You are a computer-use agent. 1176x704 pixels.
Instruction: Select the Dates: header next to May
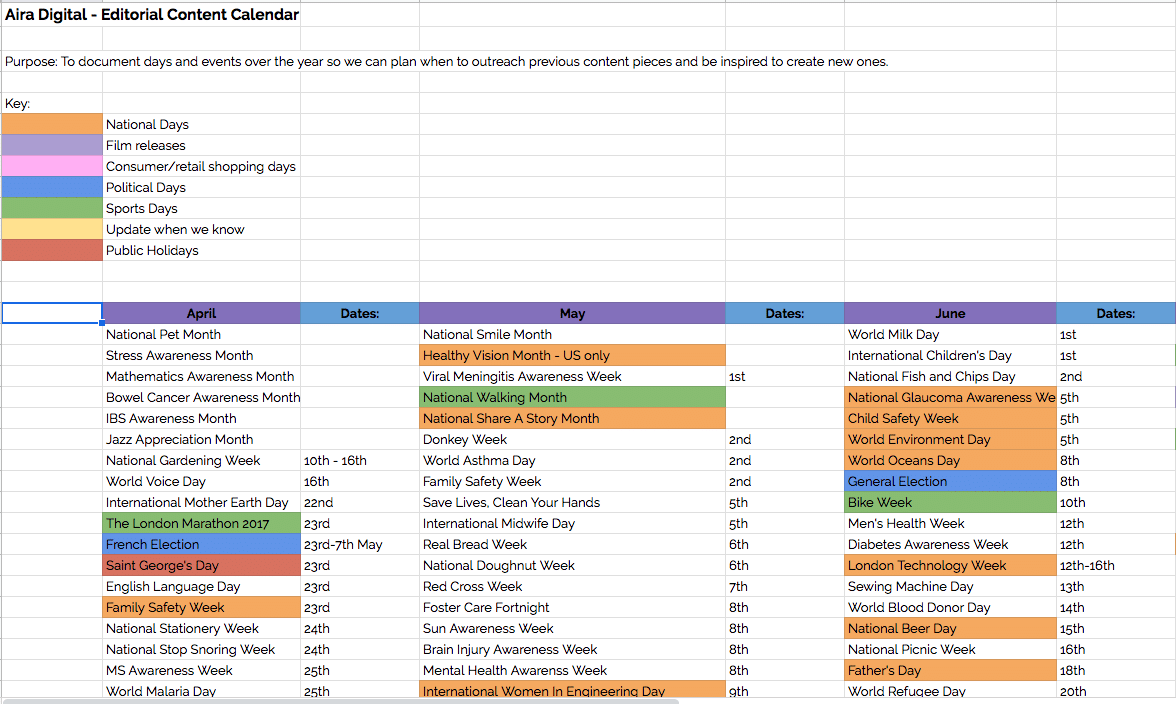(x=784, y=313)
